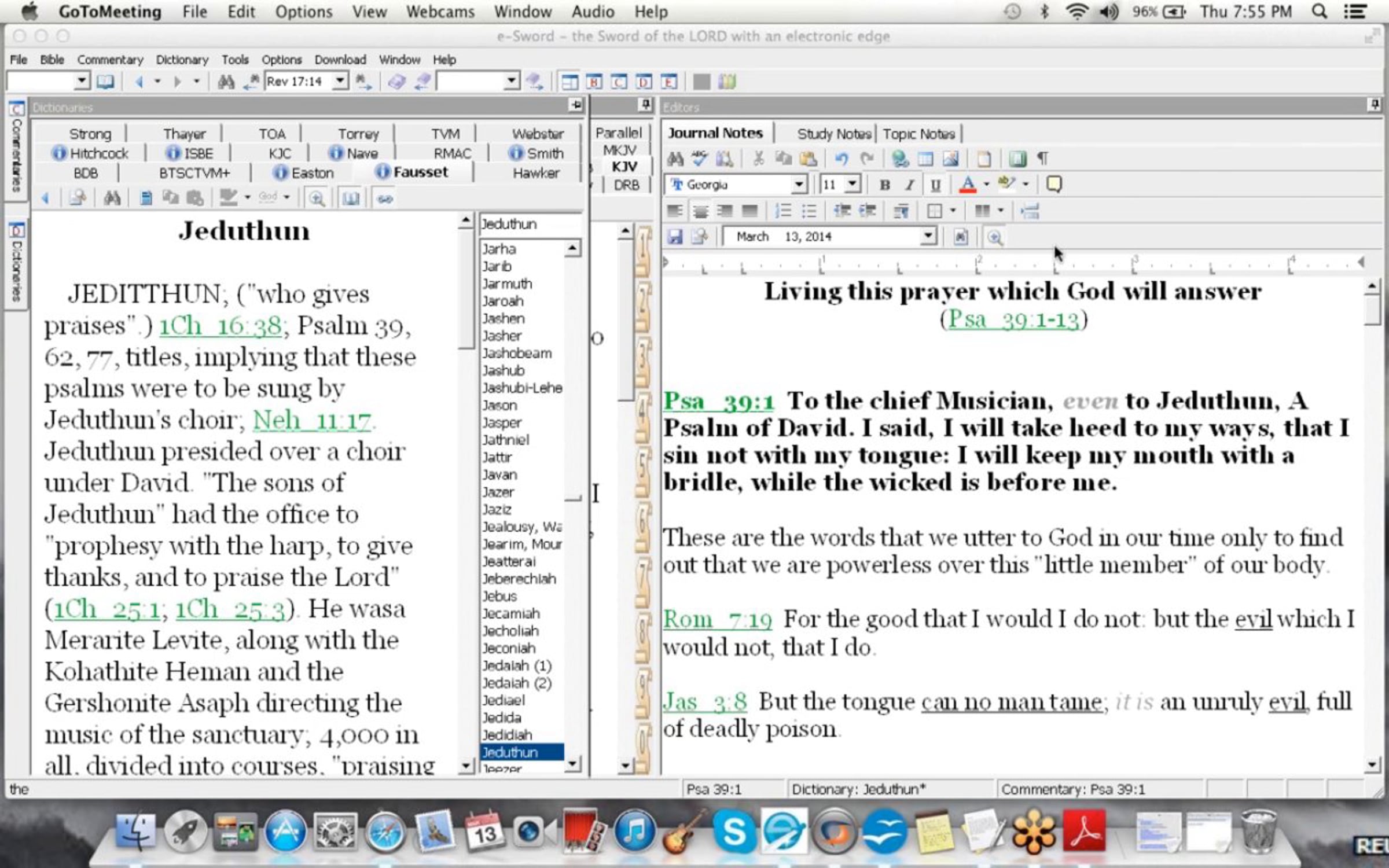
Task: Click the insert picture icon
Action: click(951, 158)
